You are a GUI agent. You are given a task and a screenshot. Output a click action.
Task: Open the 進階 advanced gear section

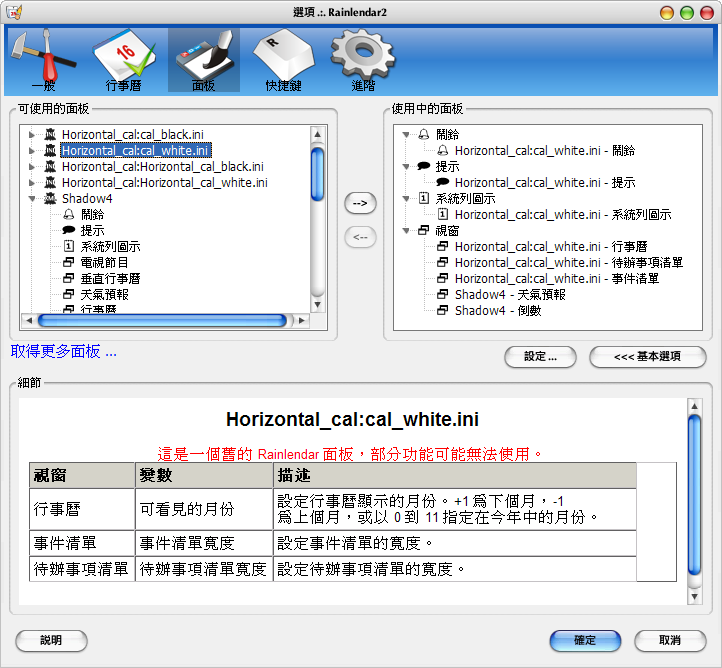363,60
